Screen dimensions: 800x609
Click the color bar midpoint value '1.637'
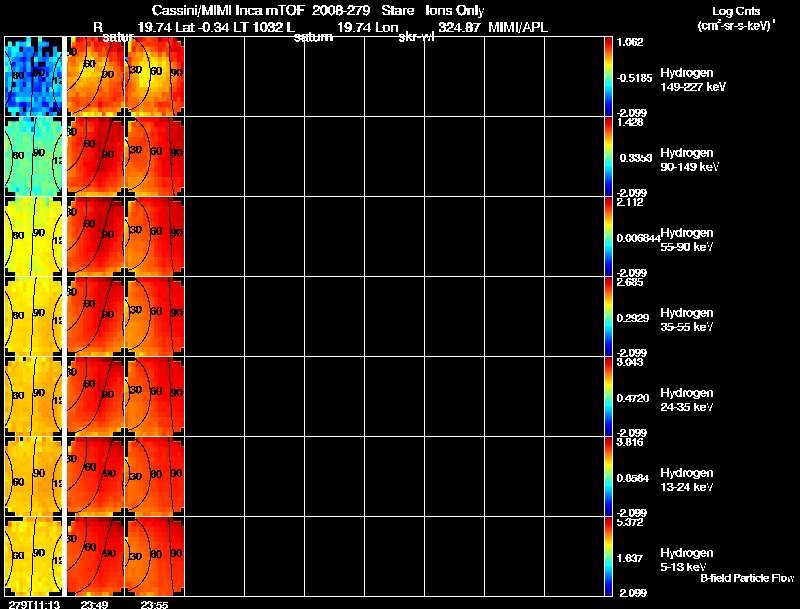630,559
